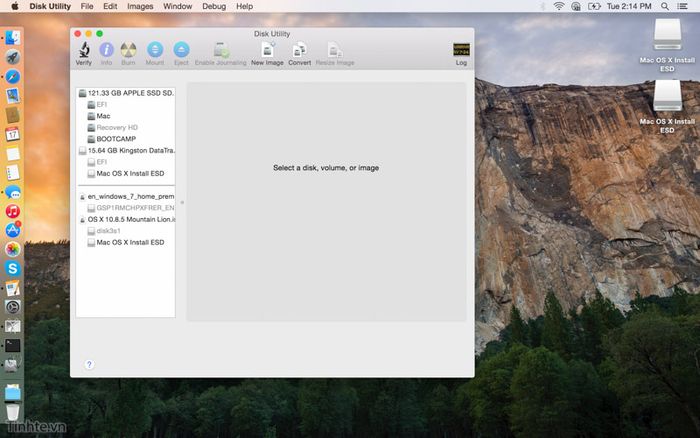The width and height of the screenshot is (700, 438).
Task: Open Spotlight search icon
Action: tap(665, 6)
